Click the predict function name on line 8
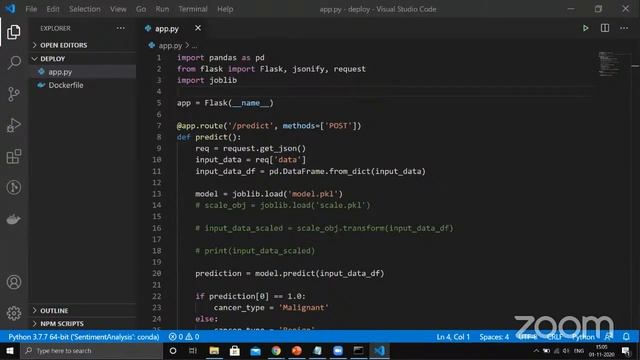This screenshot has width=640, height=360. click(211, 137)
